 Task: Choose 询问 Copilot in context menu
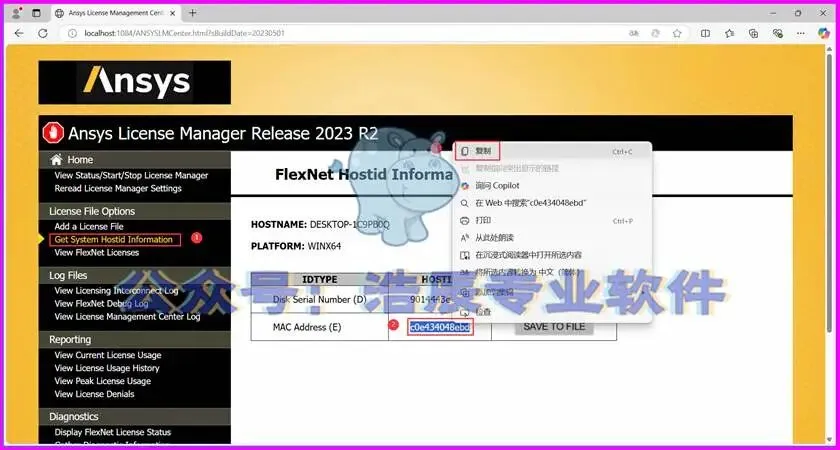pyautogui.click(x=552, y=185)
